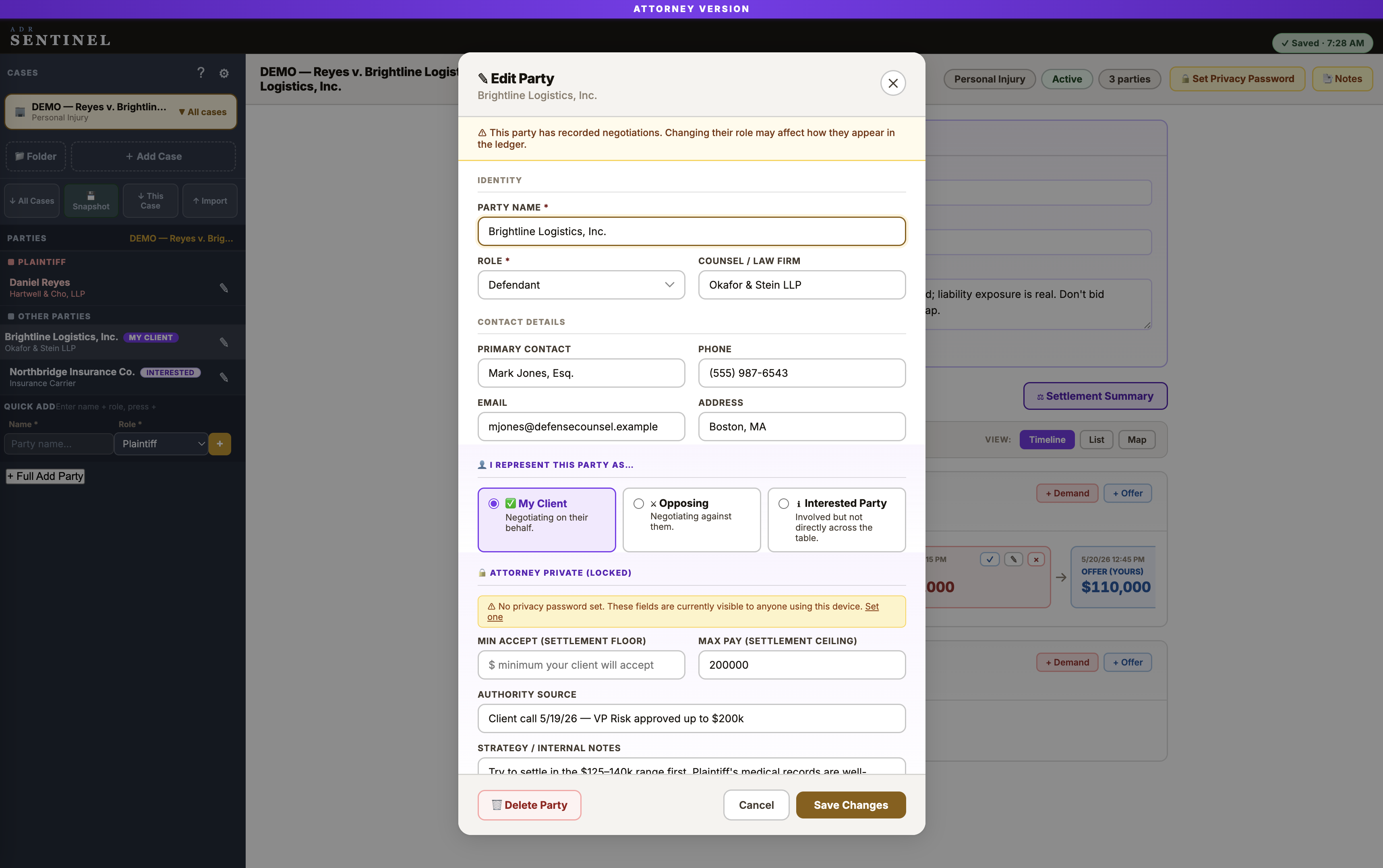Add quick party with plus button

point(220,444)
